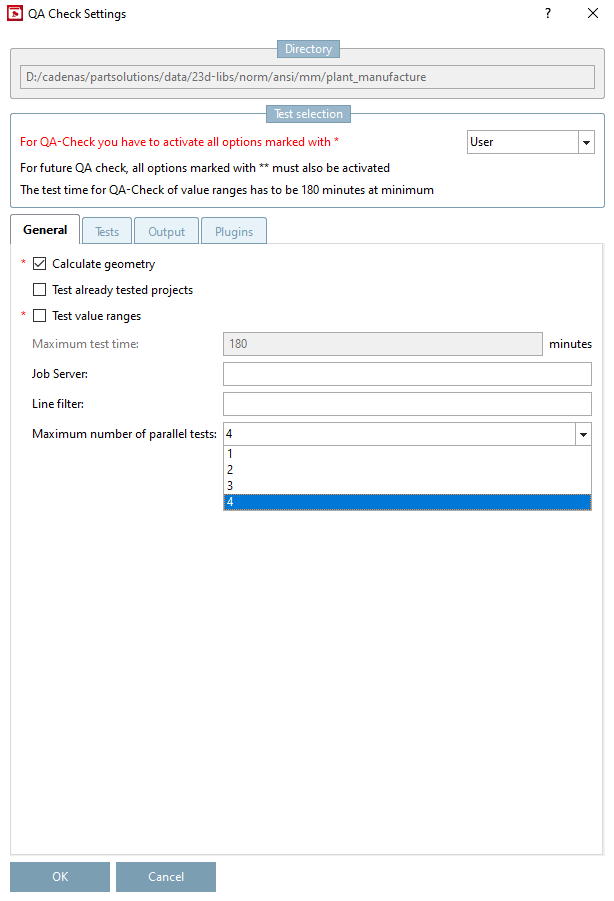
Task: Click the Cancel button
Action: (x=166, y=877)
